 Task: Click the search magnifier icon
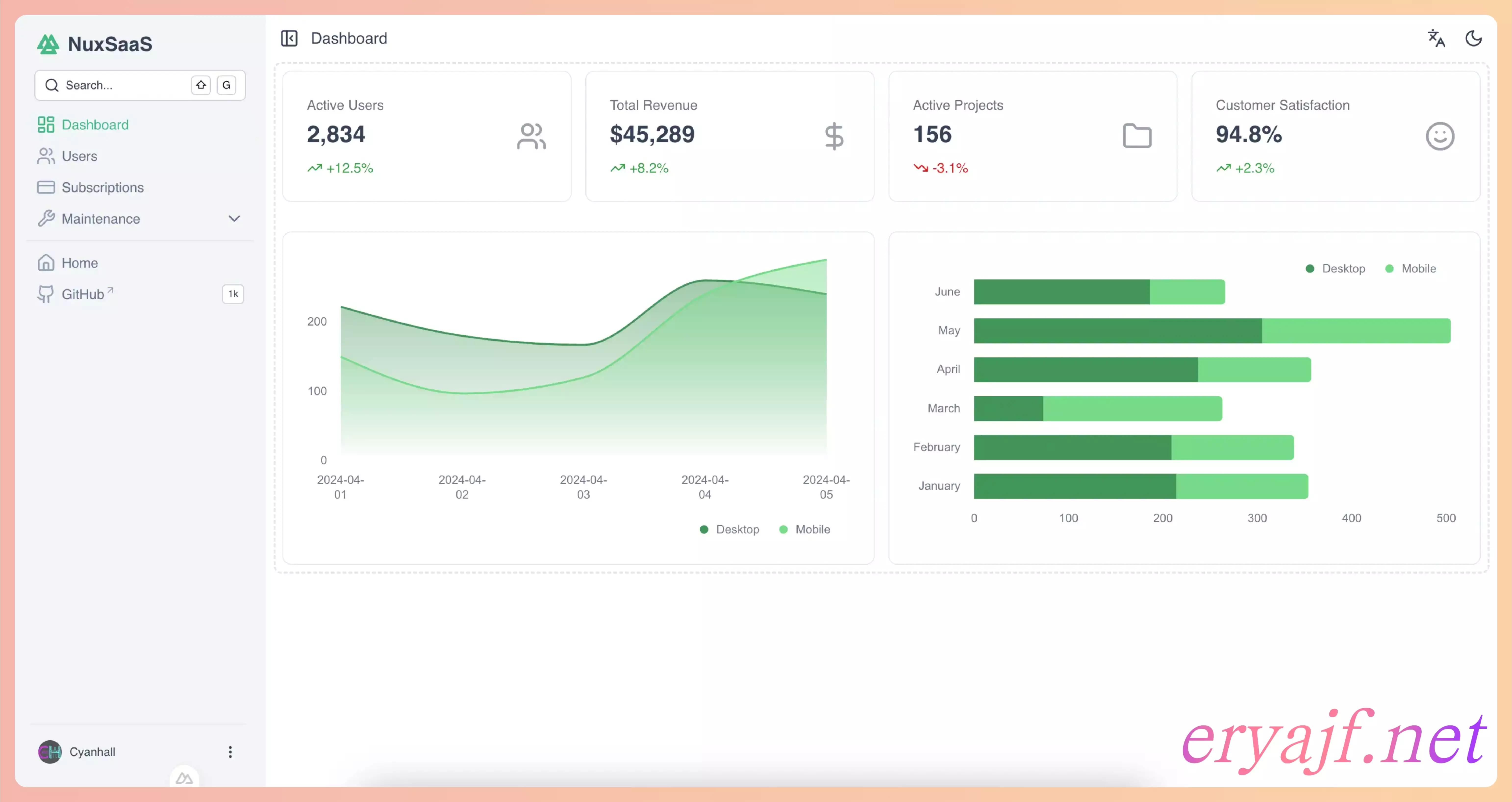click(x=52, y=85)
